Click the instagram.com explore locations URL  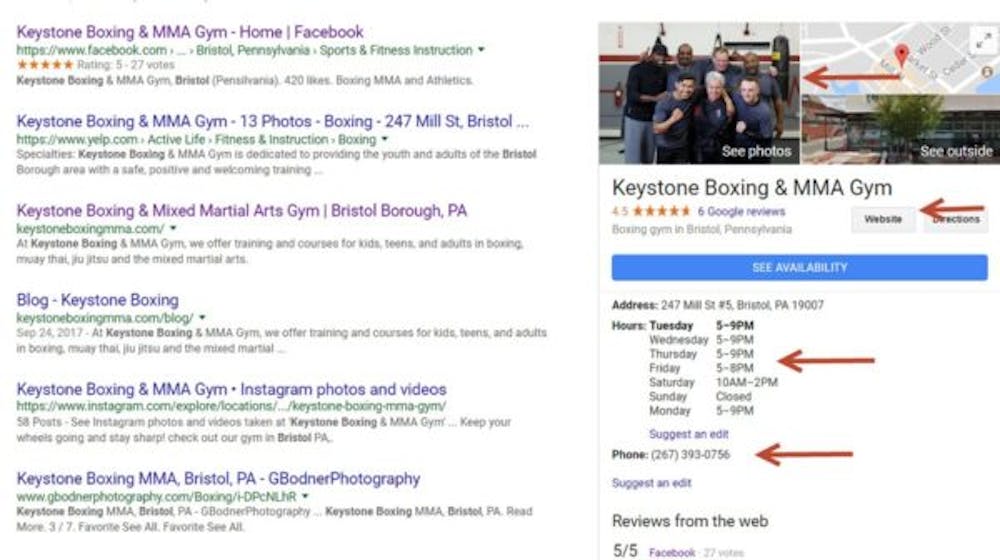pyautogui.click(x=232, y=406)
